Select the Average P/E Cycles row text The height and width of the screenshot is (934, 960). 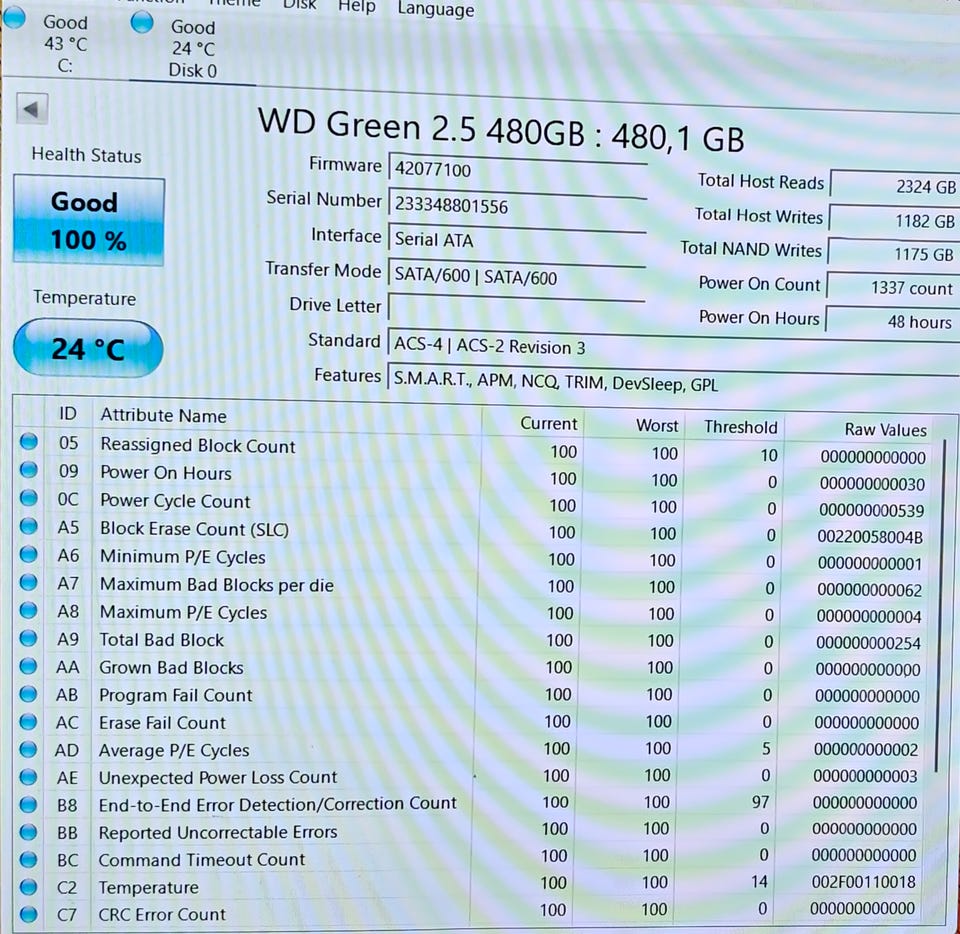(174, 750)
